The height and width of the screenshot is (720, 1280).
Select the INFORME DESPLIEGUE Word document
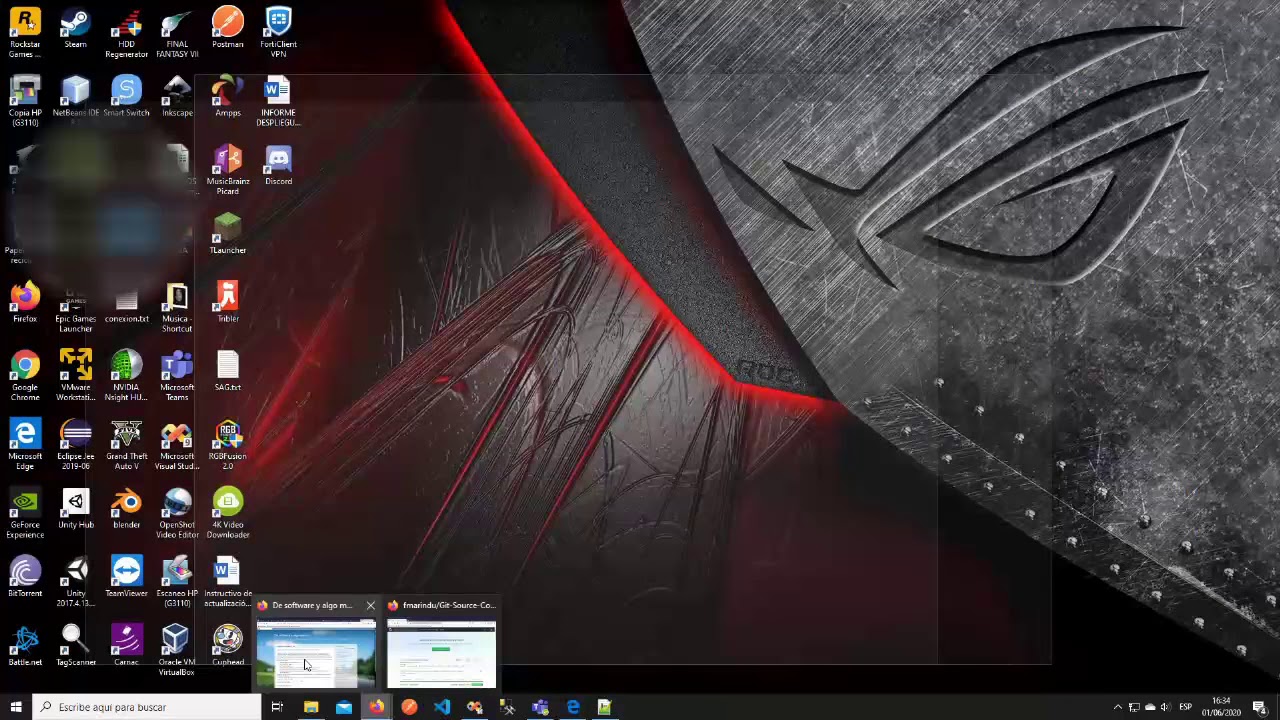278,100
